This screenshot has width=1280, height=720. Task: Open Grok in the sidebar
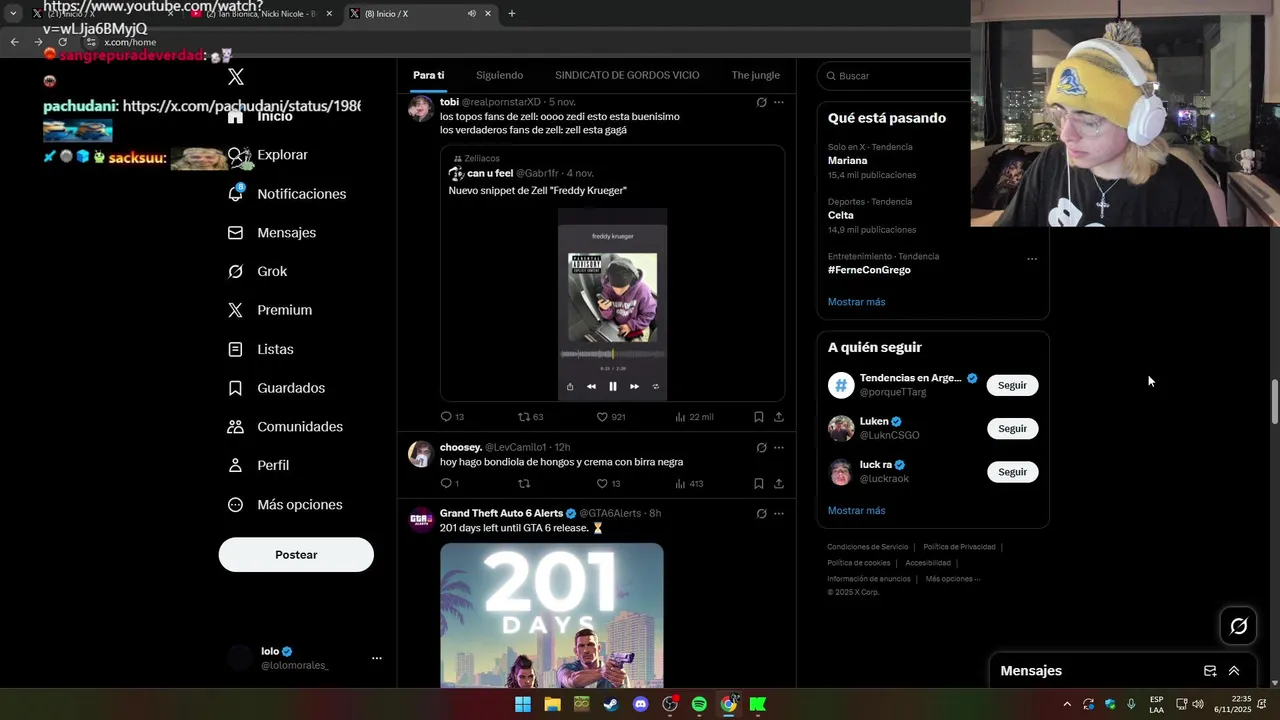pos(257,272)
